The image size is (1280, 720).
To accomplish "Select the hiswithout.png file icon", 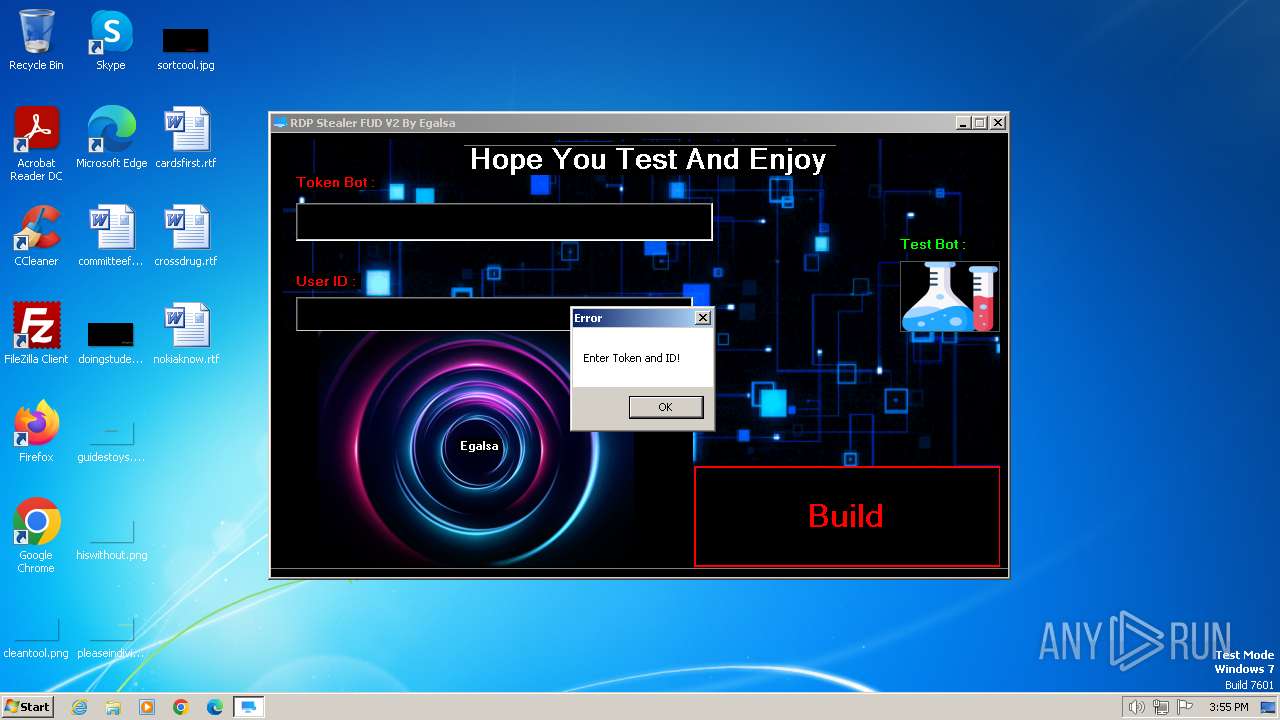I will point(111,540).
